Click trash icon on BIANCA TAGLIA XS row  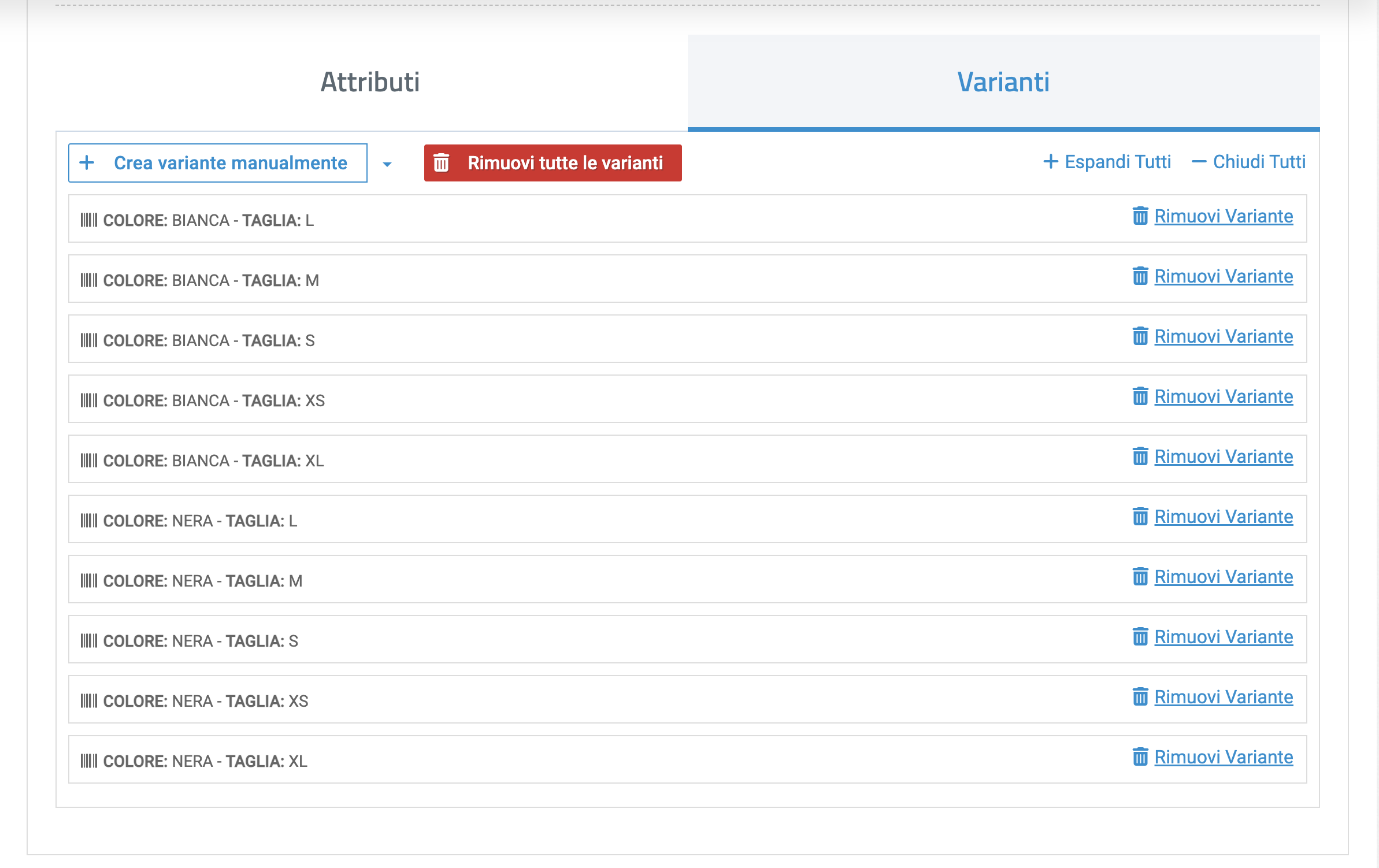click(x=1140, y=396)
